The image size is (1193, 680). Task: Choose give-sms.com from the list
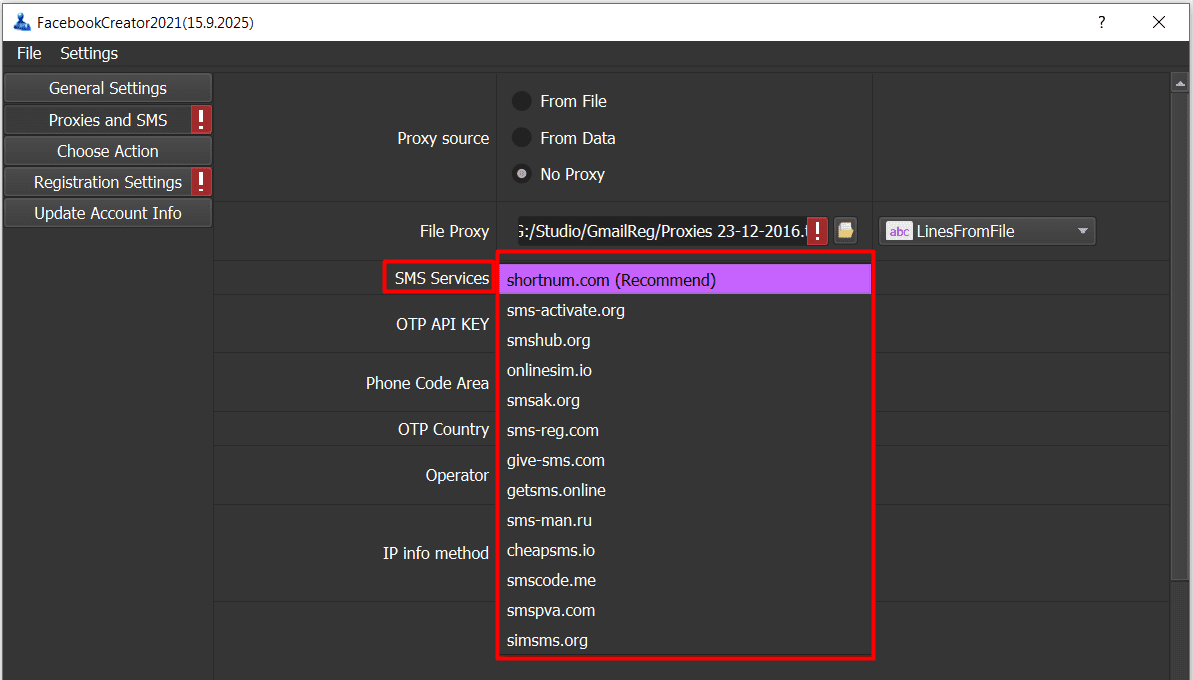[x=685, y=460]
